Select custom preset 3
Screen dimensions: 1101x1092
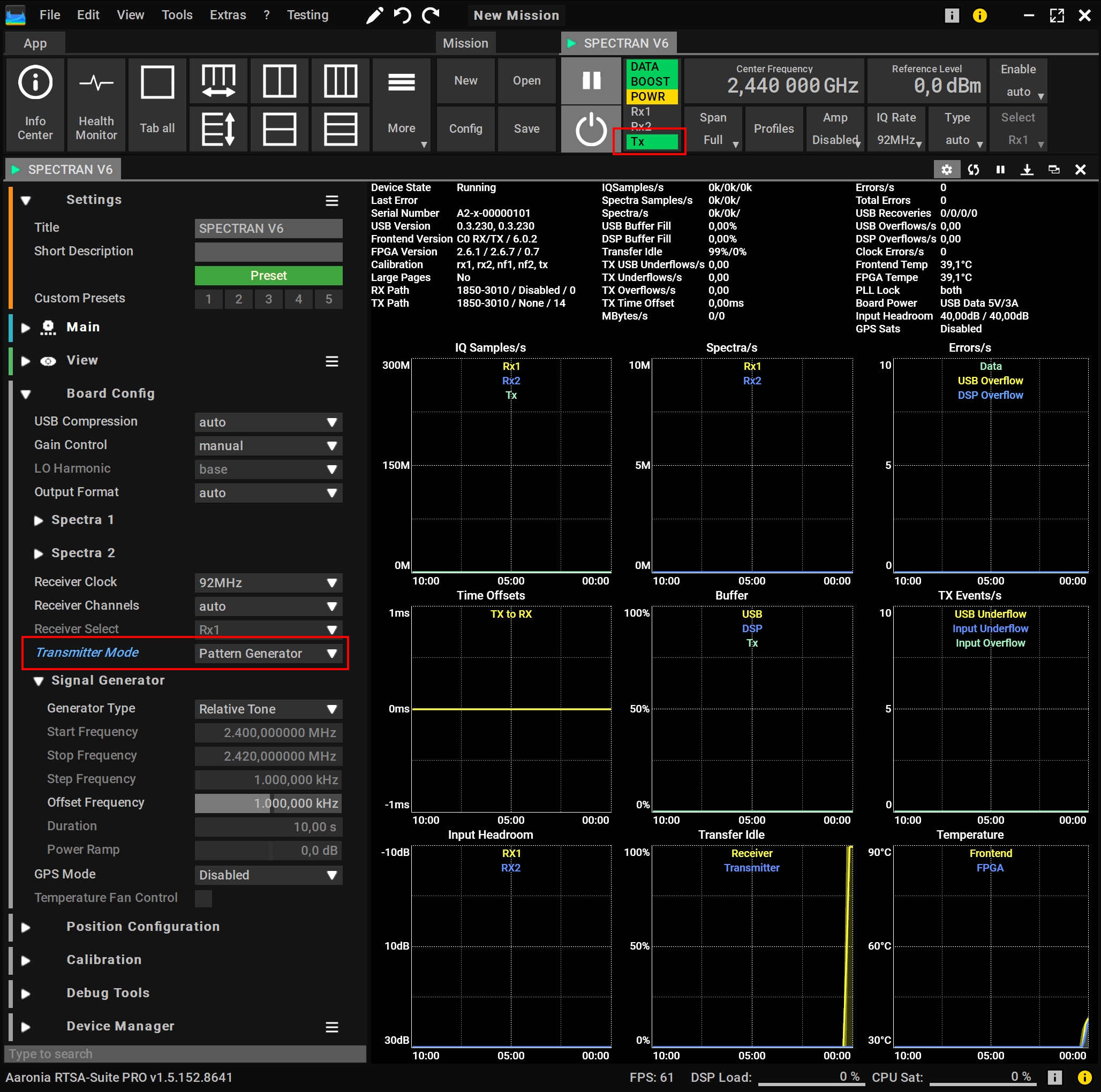point(268,299)
